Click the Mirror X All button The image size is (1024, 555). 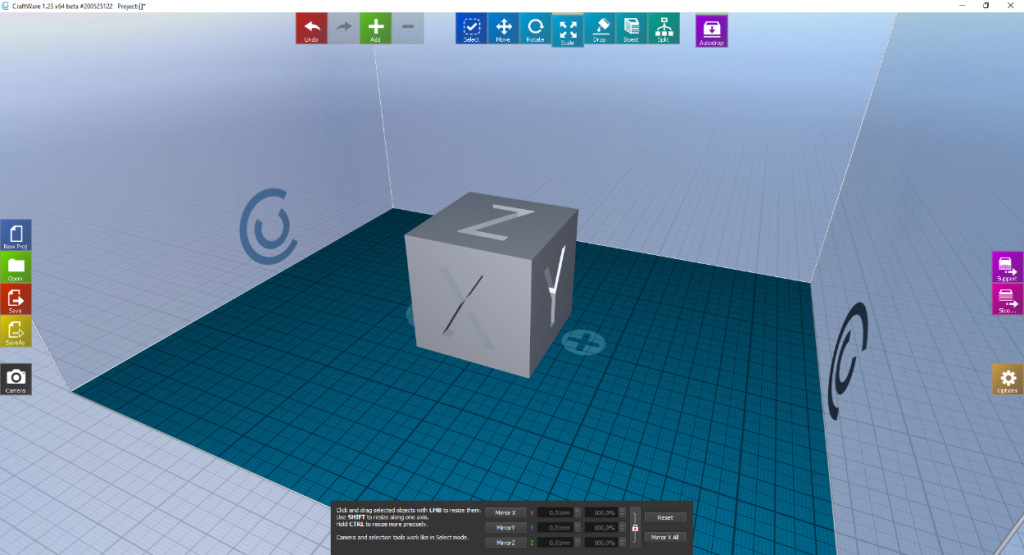[665, 537]
